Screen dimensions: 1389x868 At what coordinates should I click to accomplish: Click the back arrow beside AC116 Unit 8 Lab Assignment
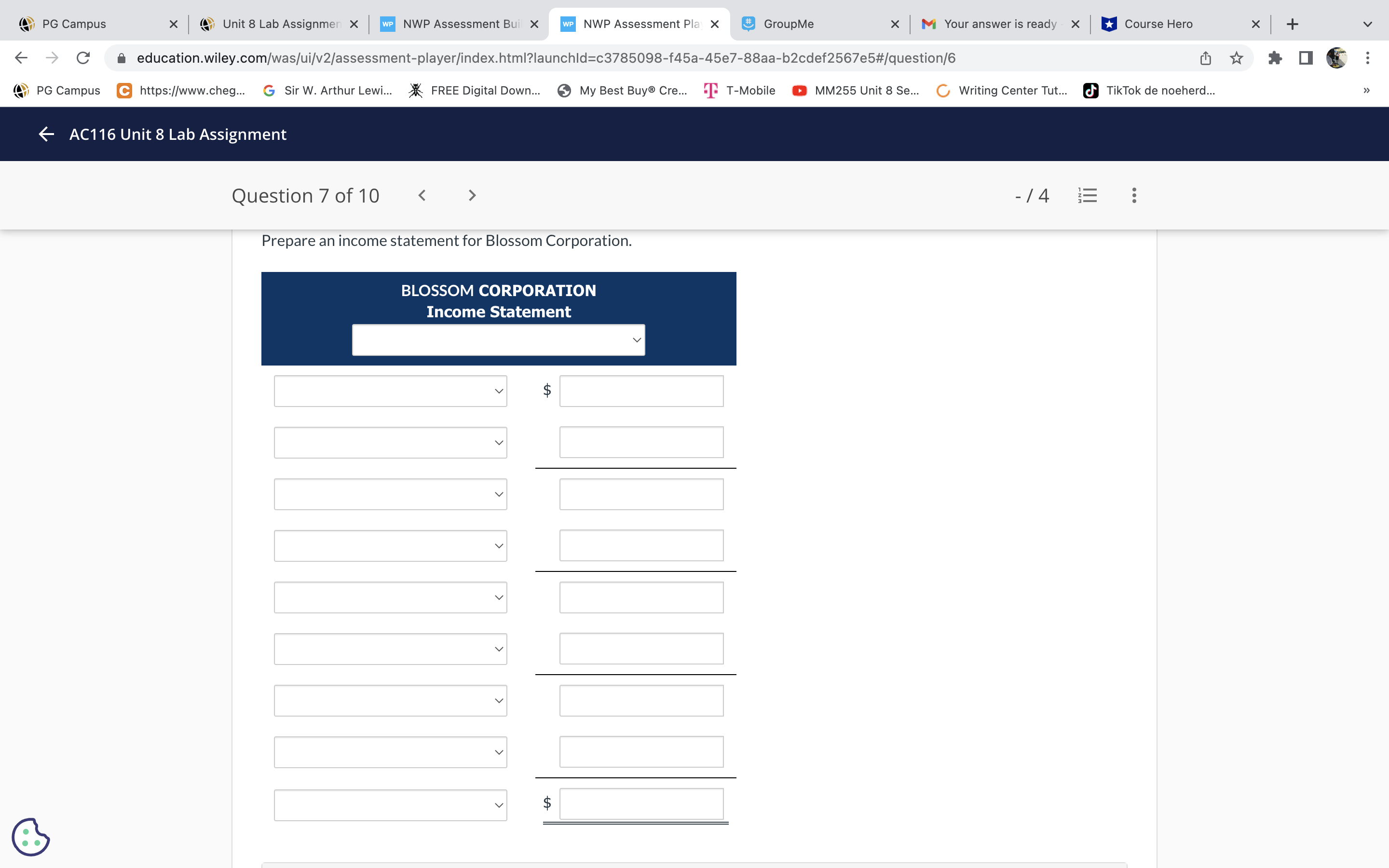[x=46, y=135]
